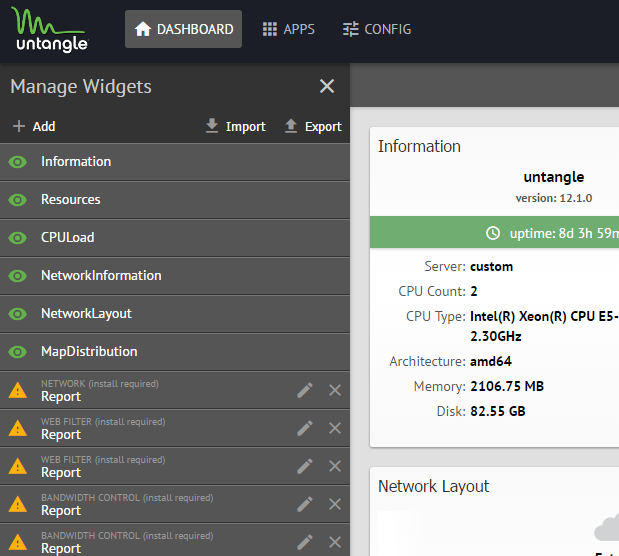Click first Bandwidth Control warning icon

point(18,504)
